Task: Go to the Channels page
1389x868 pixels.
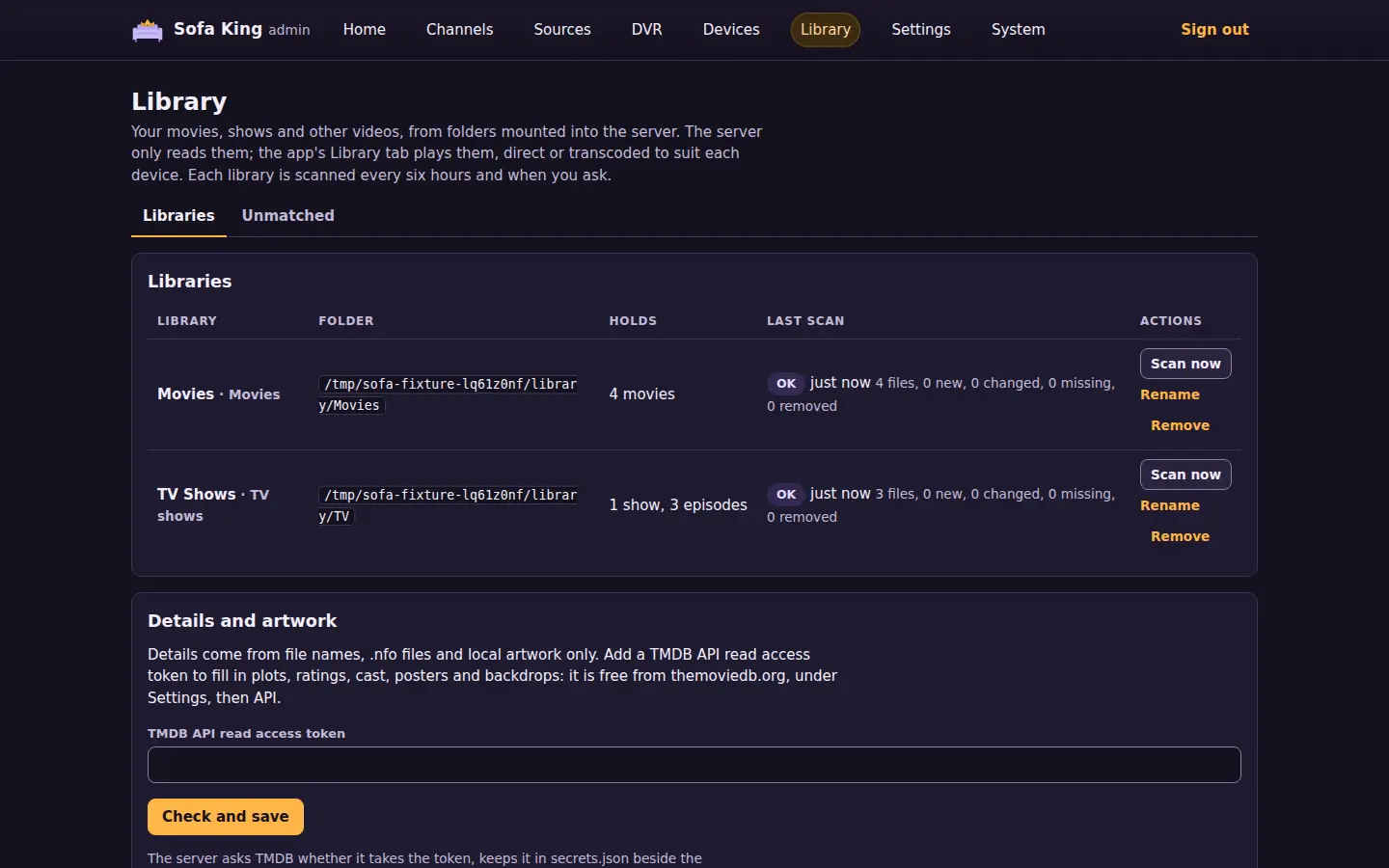Action: [459, 30]
